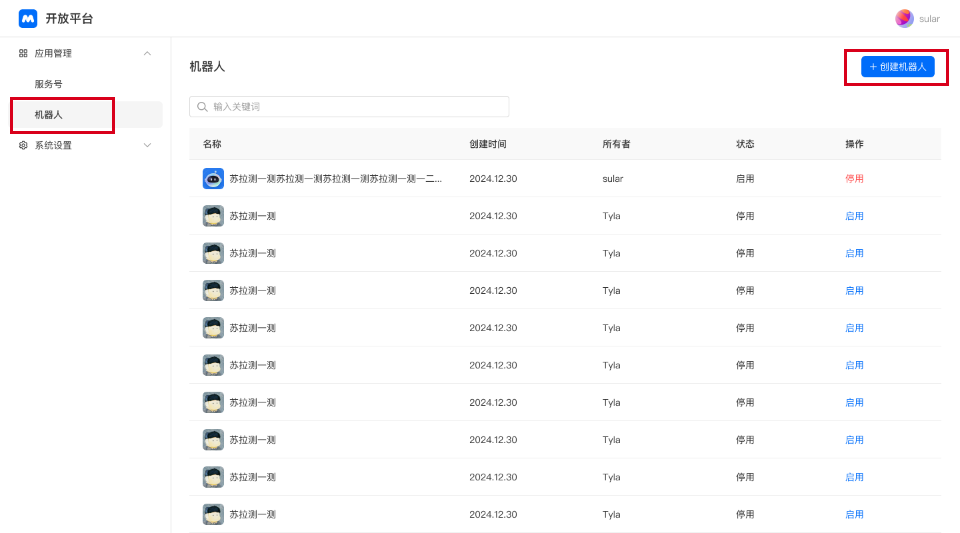Screen dimensions: 960x533
Task: Open the sular user avatar
Action: point(904,18)
